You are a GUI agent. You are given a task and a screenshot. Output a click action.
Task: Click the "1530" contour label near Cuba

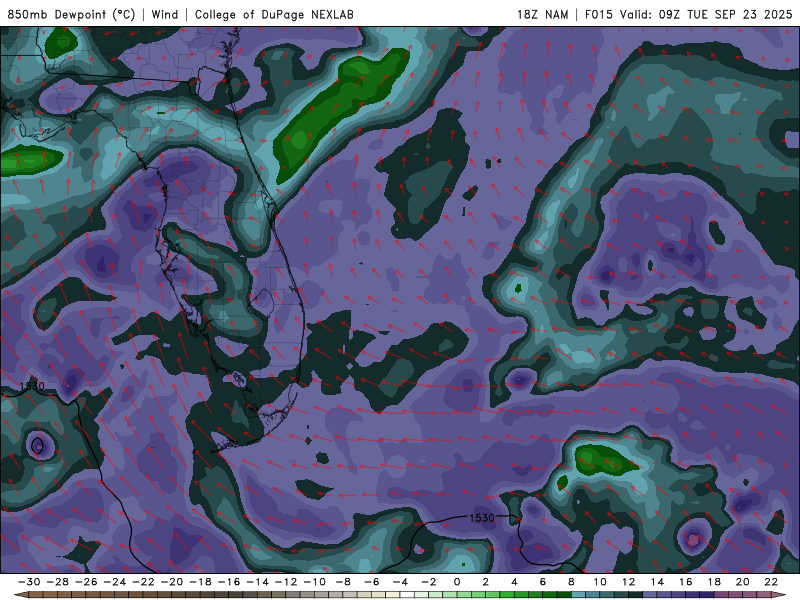(482, 518)
